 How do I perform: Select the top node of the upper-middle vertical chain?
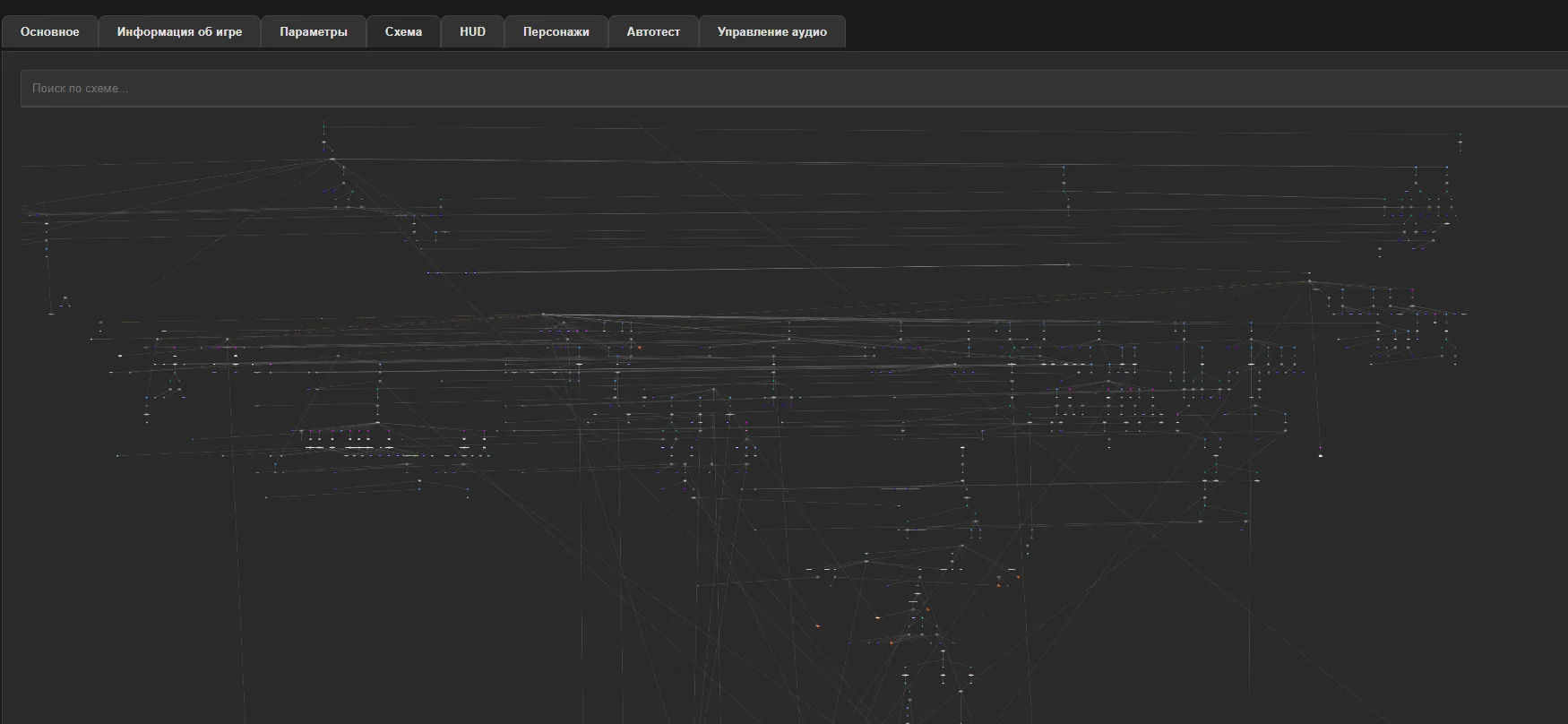pos(1064,168)
